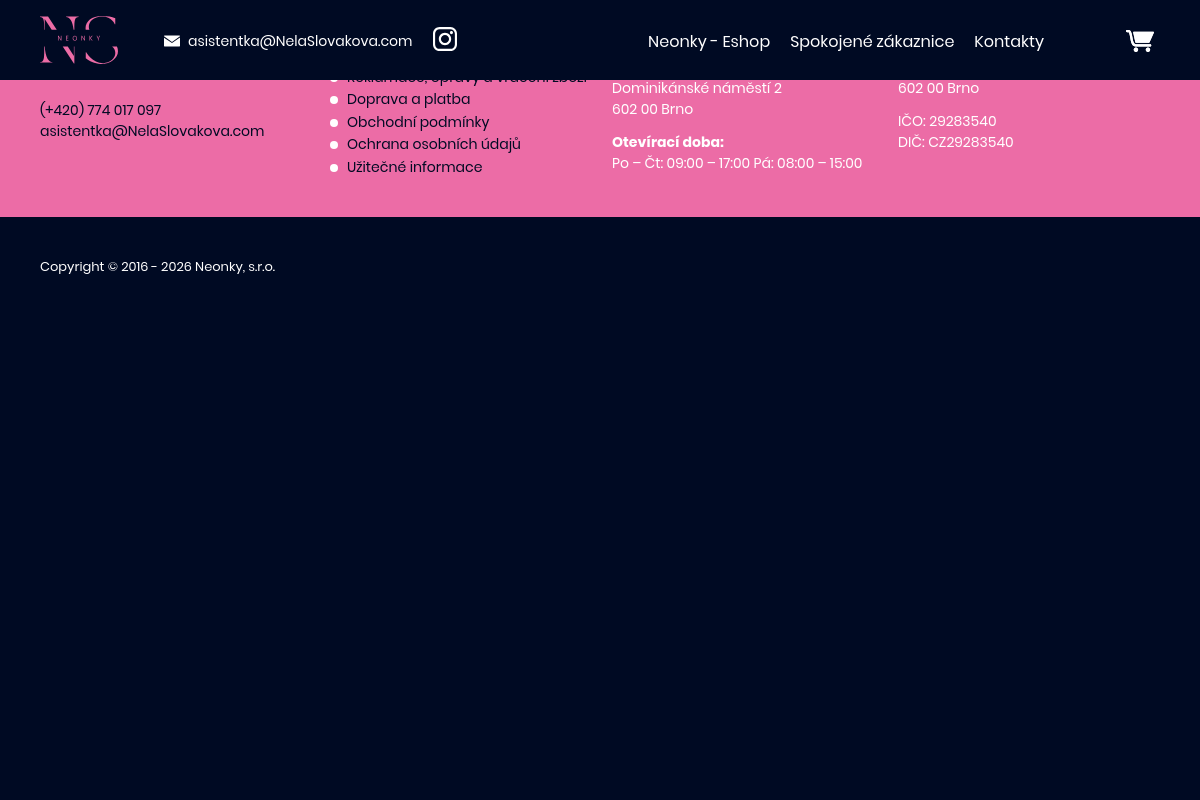The image size is (1200, 800).
Task: View Ochrana osobních údajů
Action: click(433, 144)
